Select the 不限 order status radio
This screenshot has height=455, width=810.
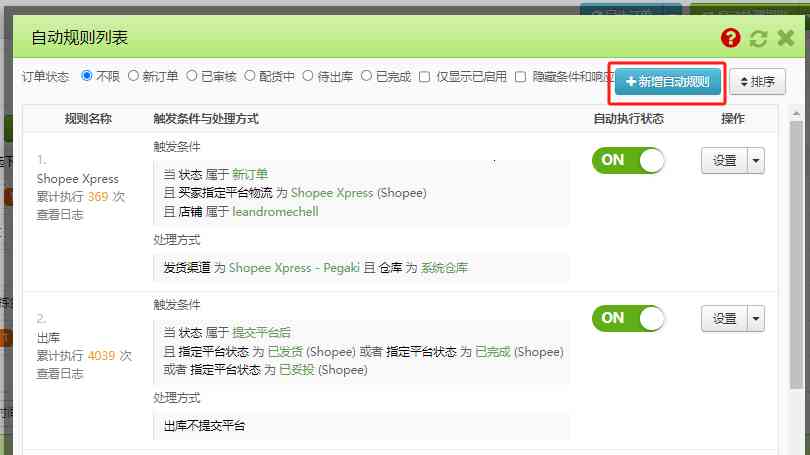click(87, 76)
